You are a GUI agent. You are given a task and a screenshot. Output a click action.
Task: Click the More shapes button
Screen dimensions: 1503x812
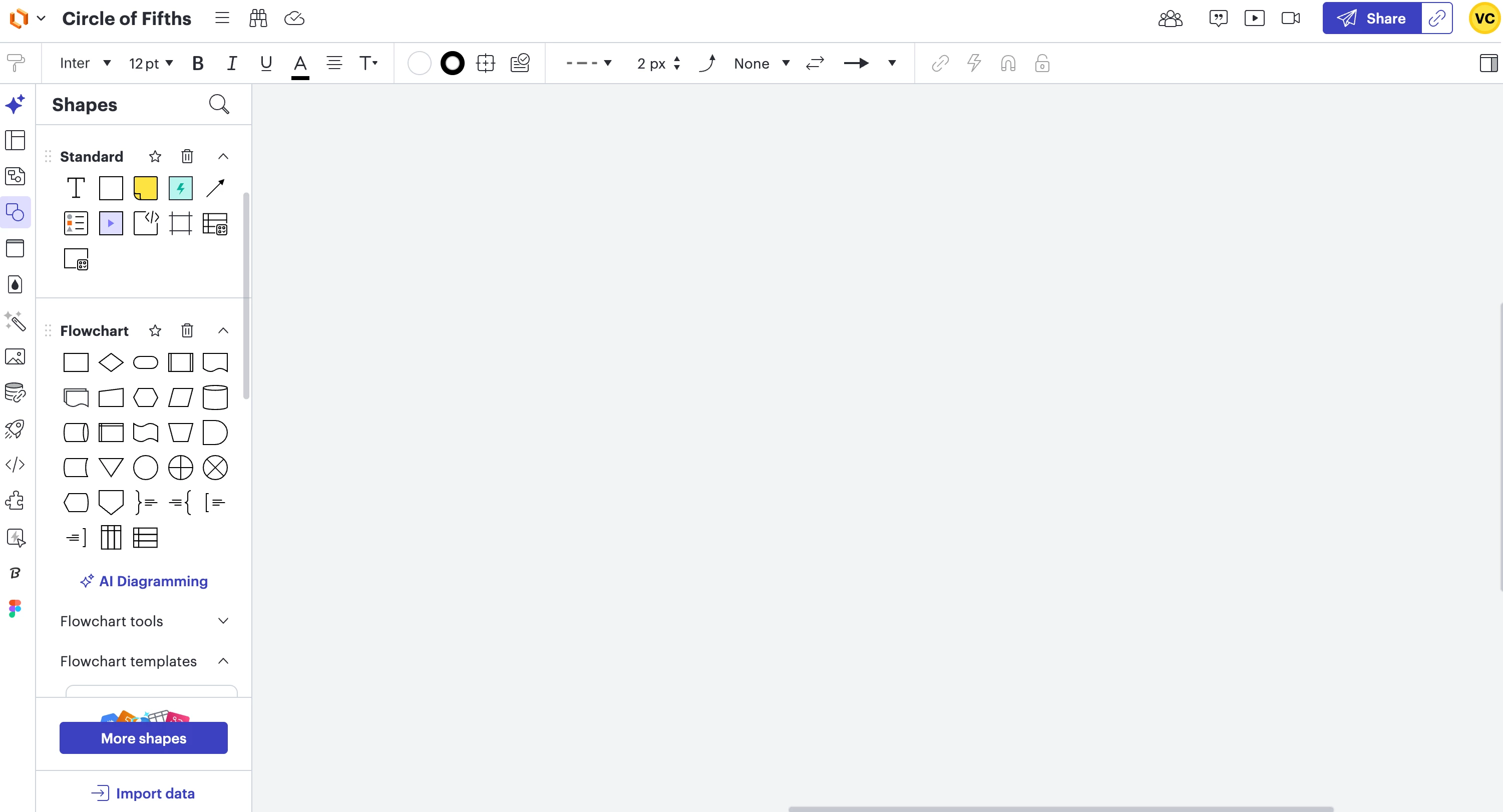(x=144, y=737)
